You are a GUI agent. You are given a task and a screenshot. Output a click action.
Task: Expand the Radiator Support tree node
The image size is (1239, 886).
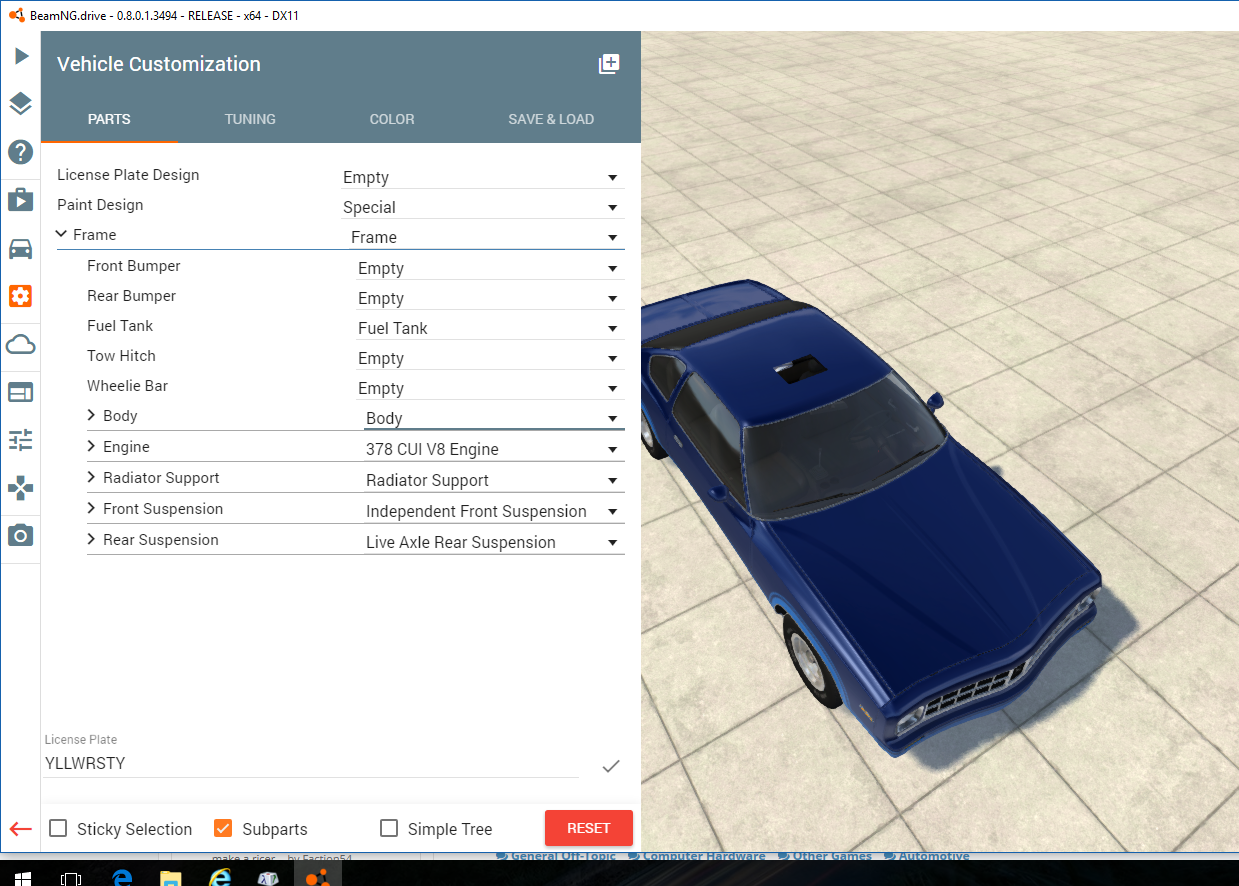[x=92, y=477]
